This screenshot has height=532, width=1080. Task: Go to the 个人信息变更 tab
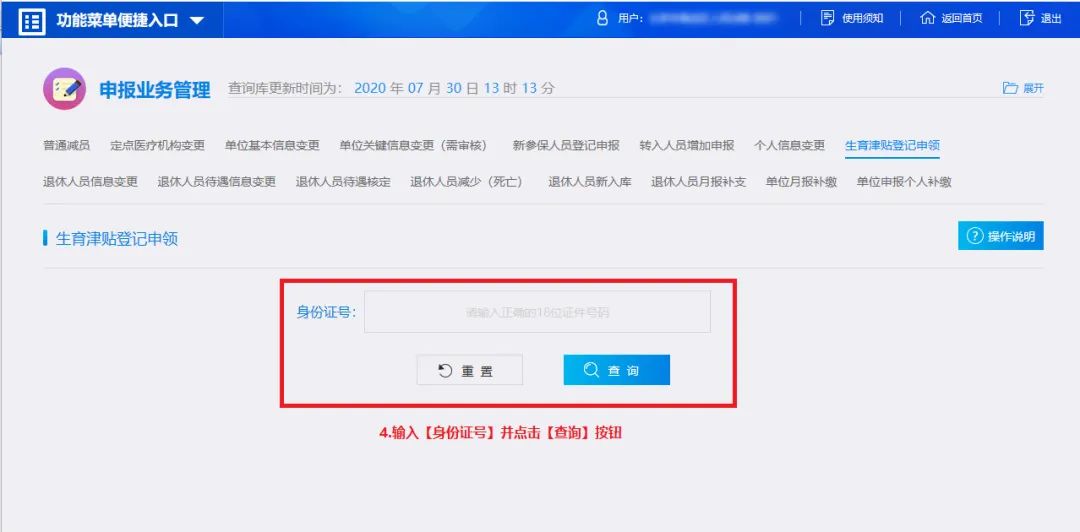(789, 145)
